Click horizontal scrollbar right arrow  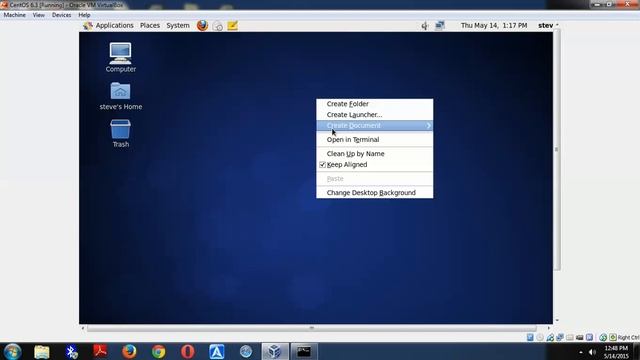[549, 328]
